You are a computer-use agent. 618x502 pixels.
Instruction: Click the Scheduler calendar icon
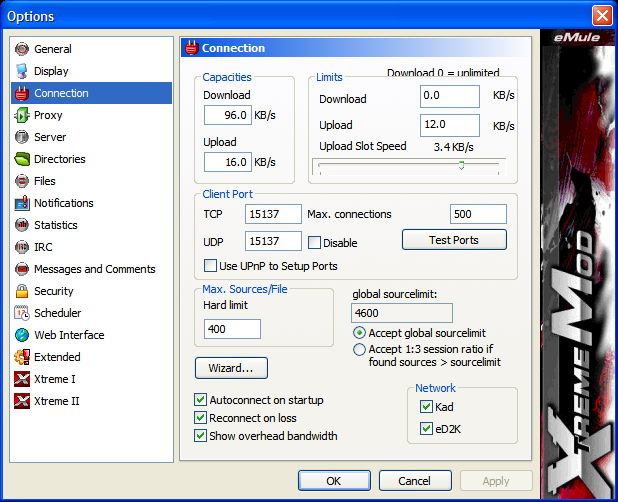click(22, 313)
